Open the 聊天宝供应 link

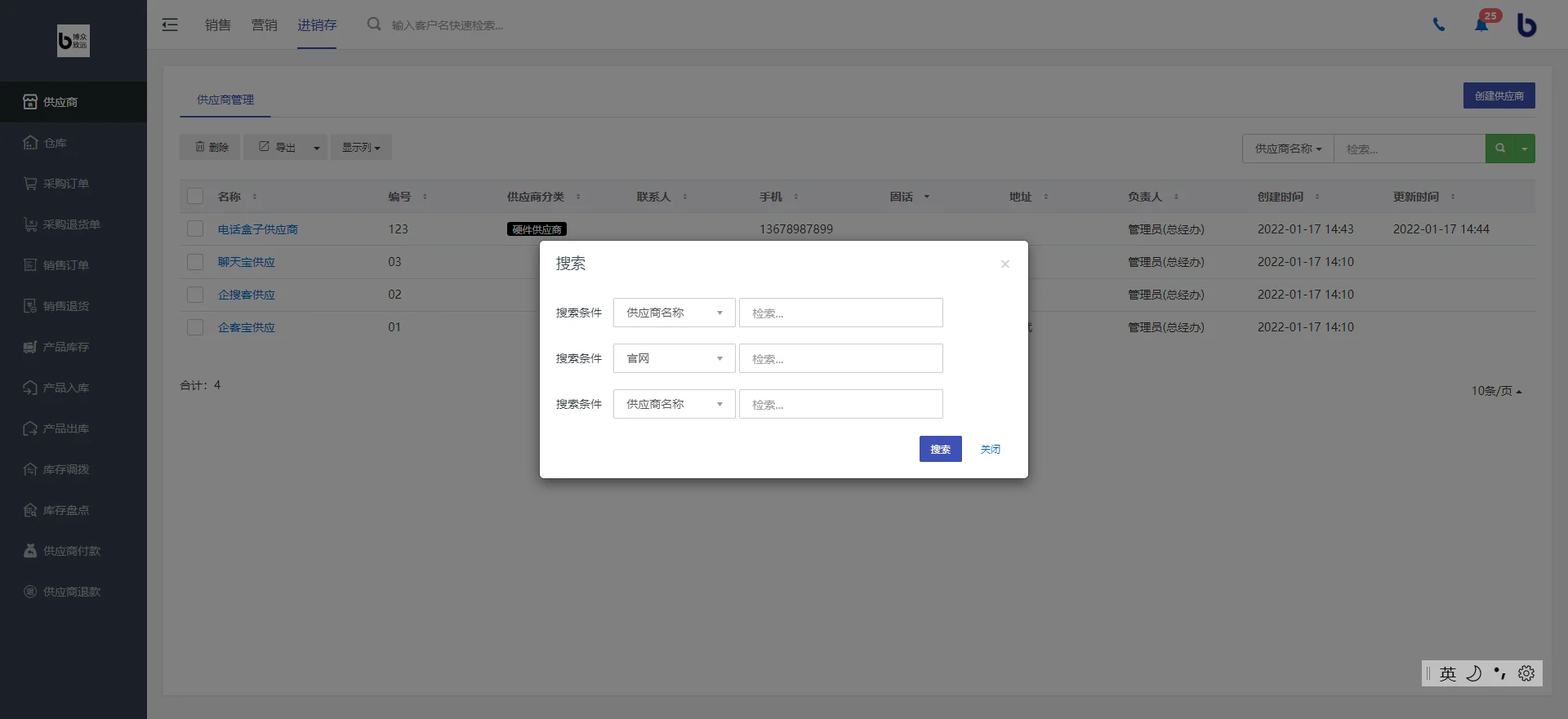pos(247,262)
